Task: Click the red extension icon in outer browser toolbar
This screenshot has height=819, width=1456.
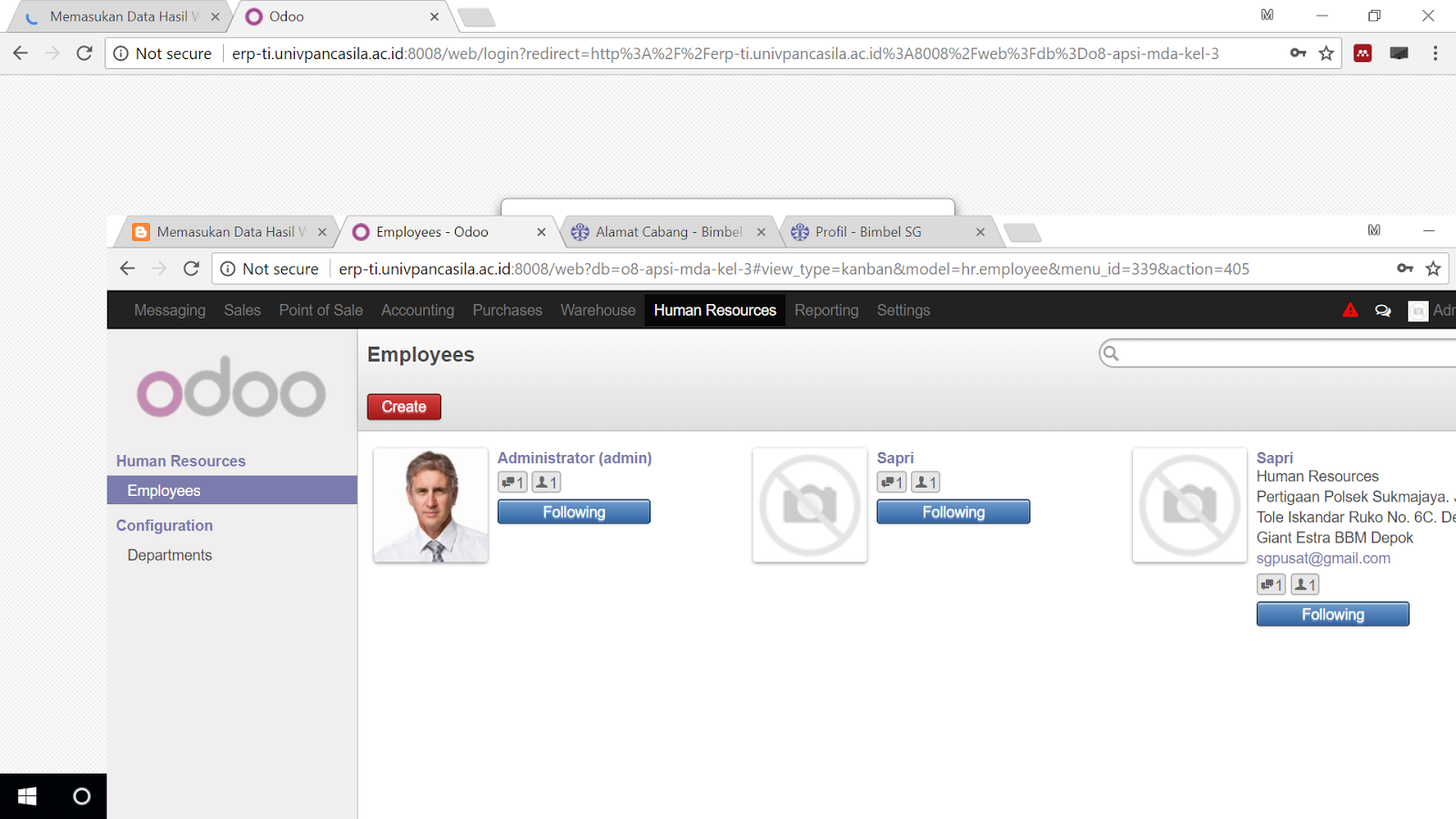Action: 1362,53
